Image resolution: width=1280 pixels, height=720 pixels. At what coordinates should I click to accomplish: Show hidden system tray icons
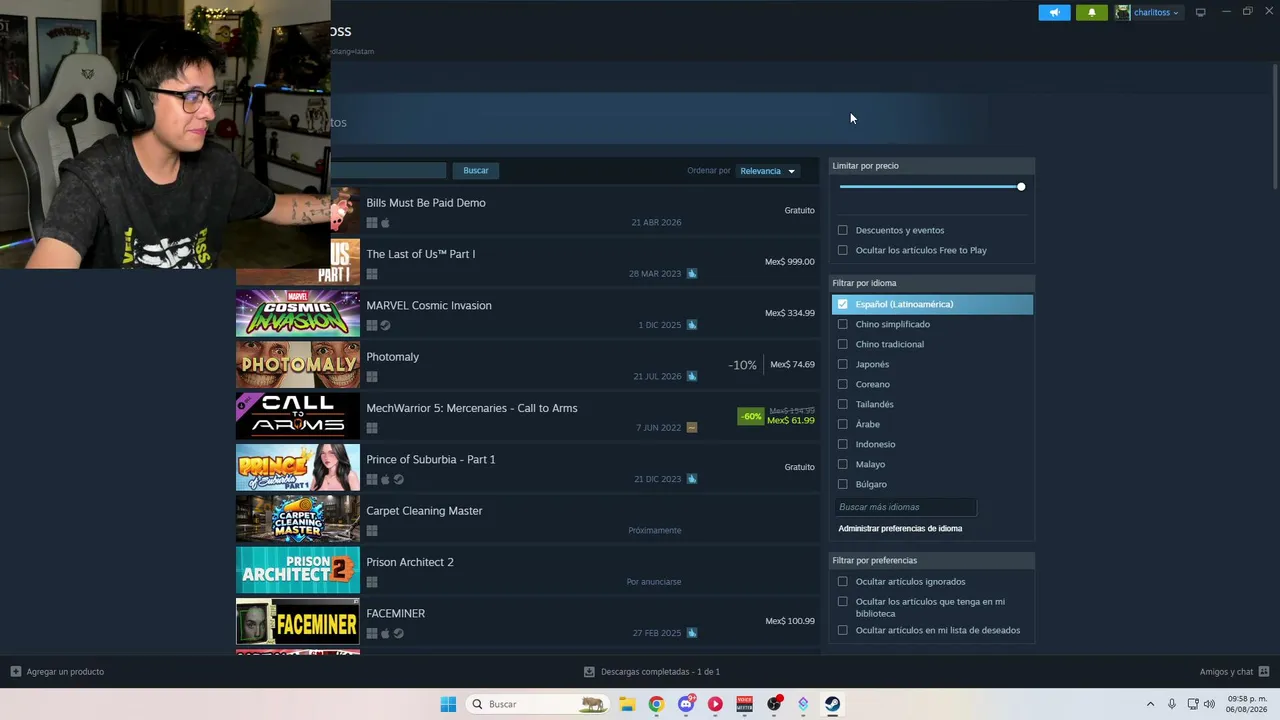(1150, 704)
